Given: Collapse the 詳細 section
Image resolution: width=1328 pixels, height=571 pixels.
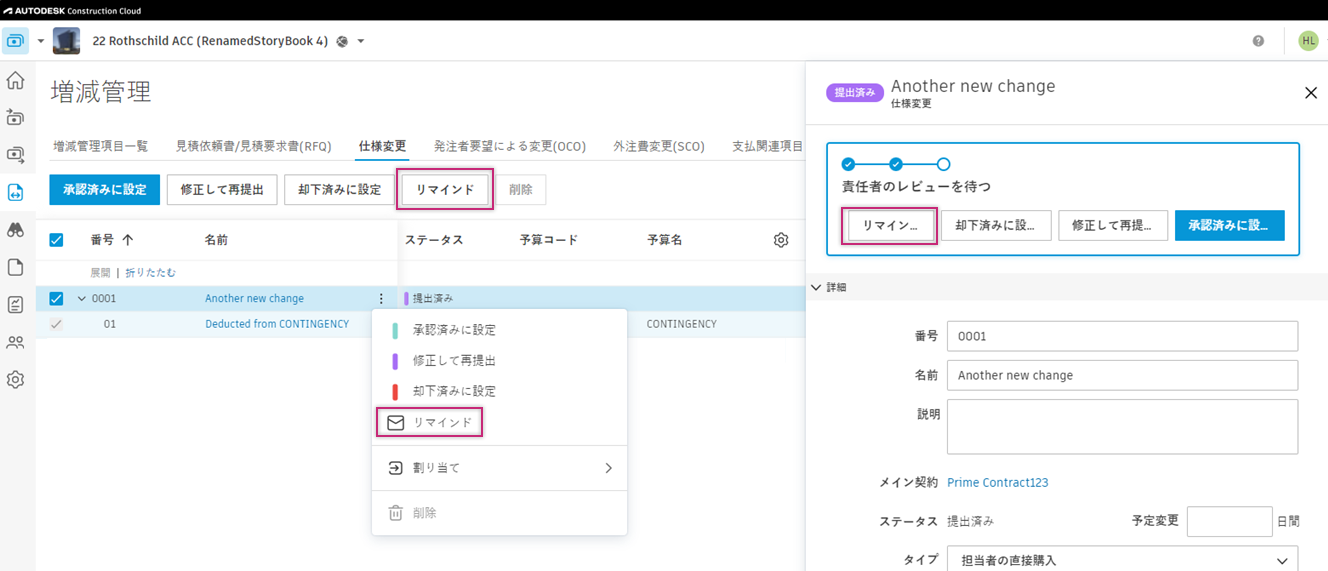Looking at the screenshot, I should point(817,287).
